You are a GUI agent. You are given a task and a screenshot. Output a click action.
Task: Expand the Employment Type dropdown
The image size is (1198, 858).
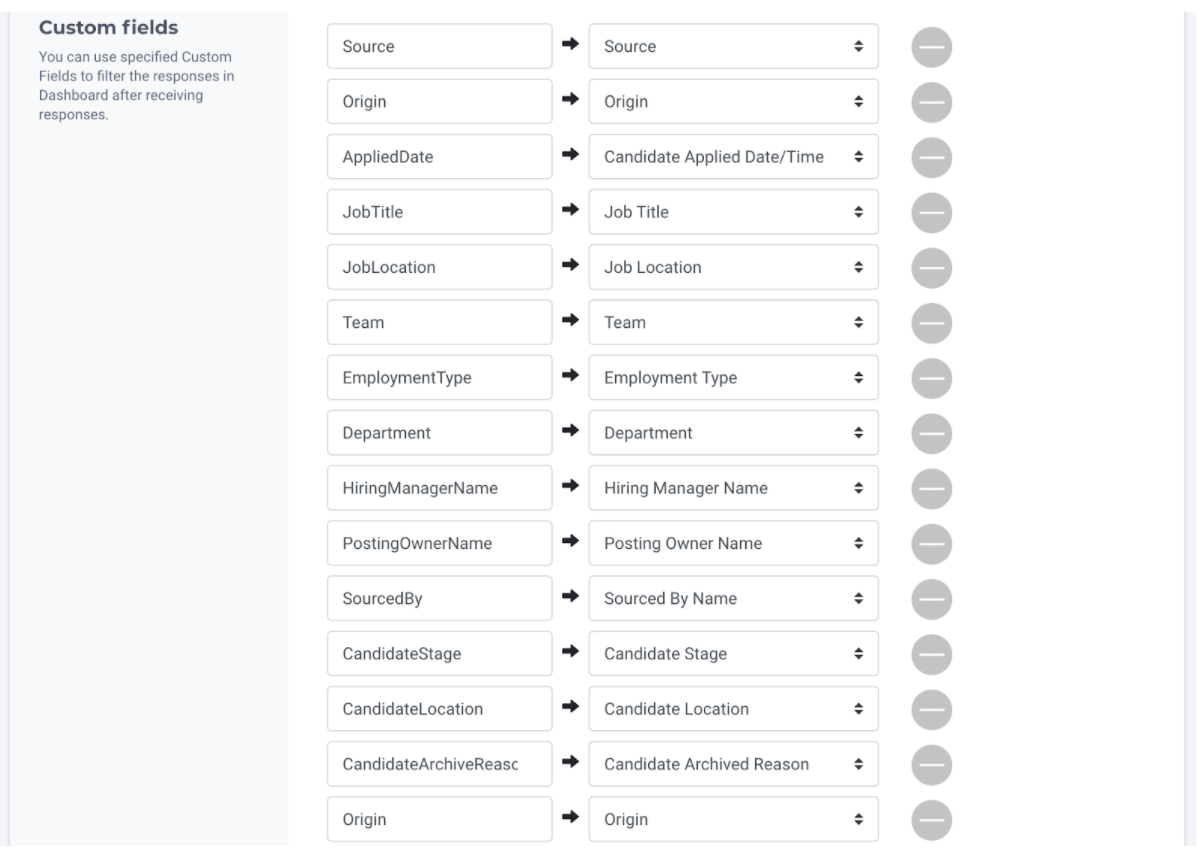[x=733, y=377]
